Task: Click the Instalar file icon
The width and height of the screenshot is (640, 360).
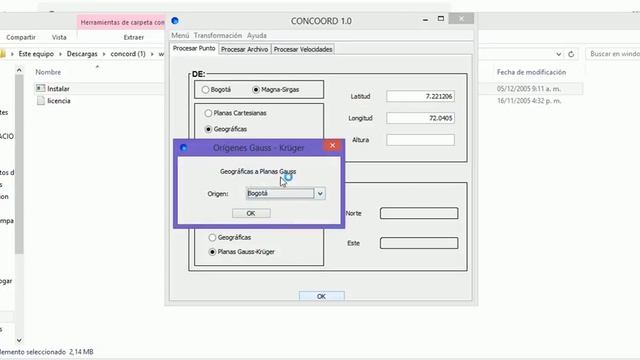Action: (x=40, y=88)
